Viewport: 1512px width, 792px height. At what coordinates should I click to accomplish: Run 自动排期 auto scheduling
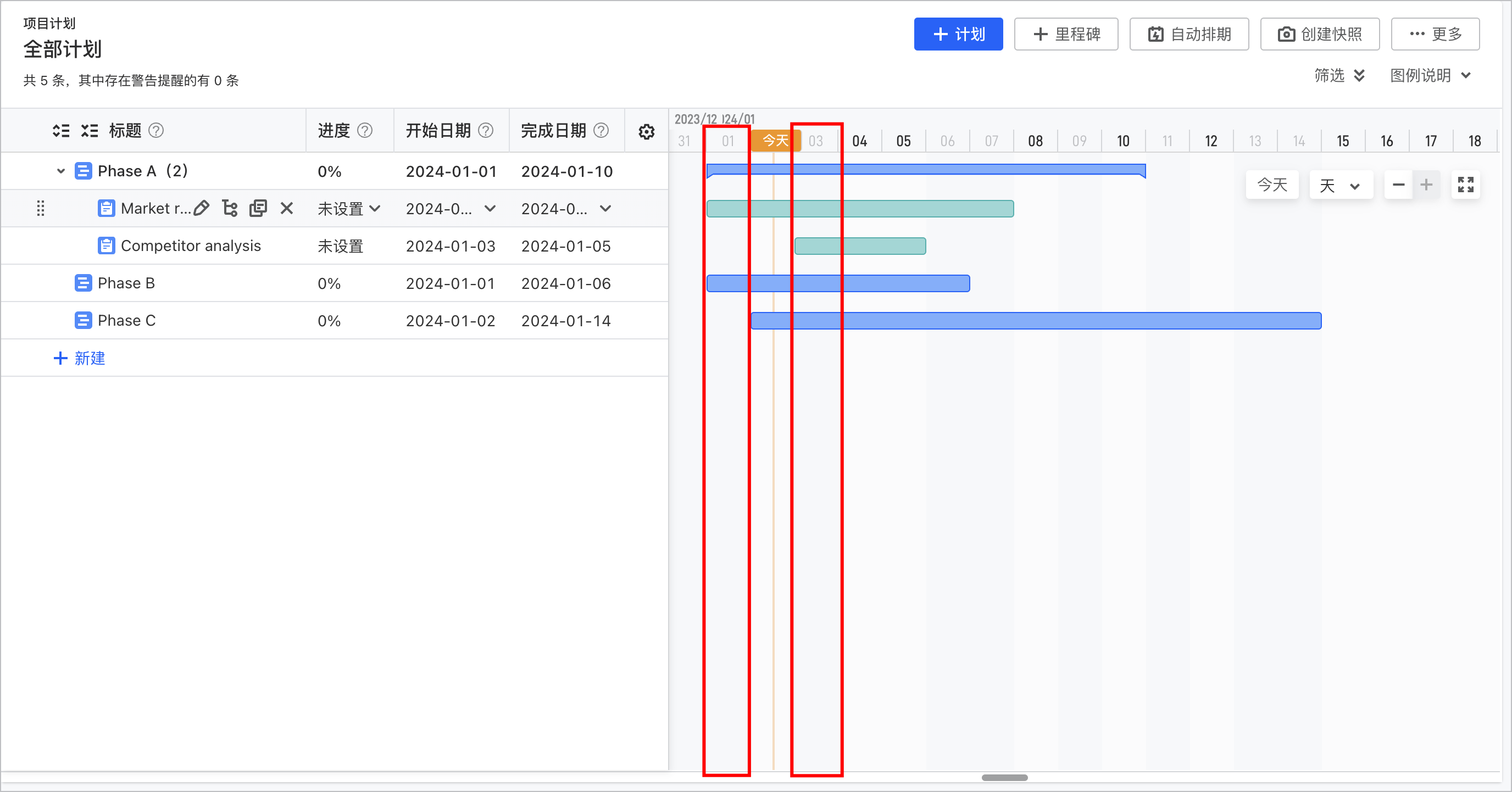click(x=1189, y=34)
